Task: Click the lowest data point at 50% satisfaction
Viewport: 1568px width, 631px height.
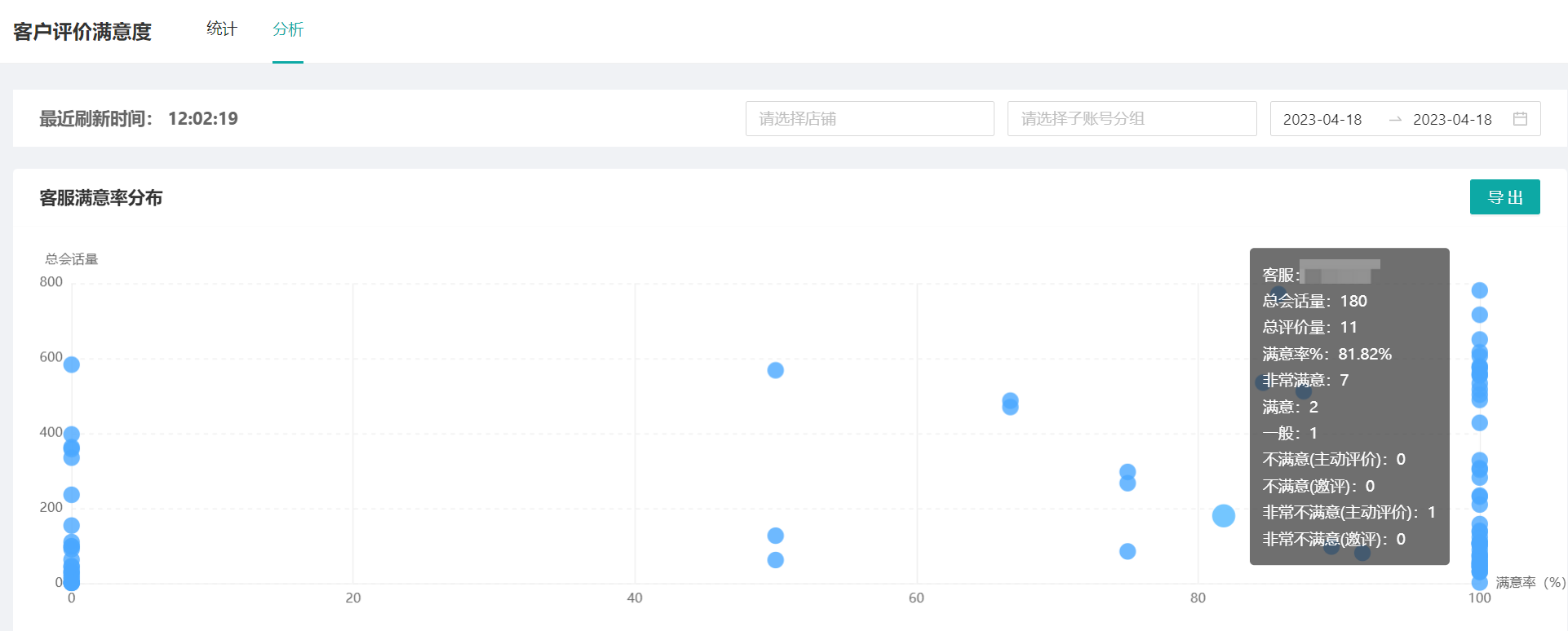Action: click(x=775, y=560)
